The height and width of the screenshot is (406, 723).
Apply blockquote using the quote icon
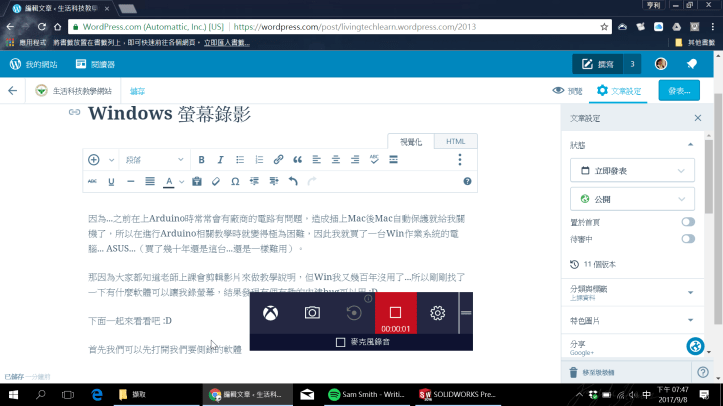click(297, 160)
